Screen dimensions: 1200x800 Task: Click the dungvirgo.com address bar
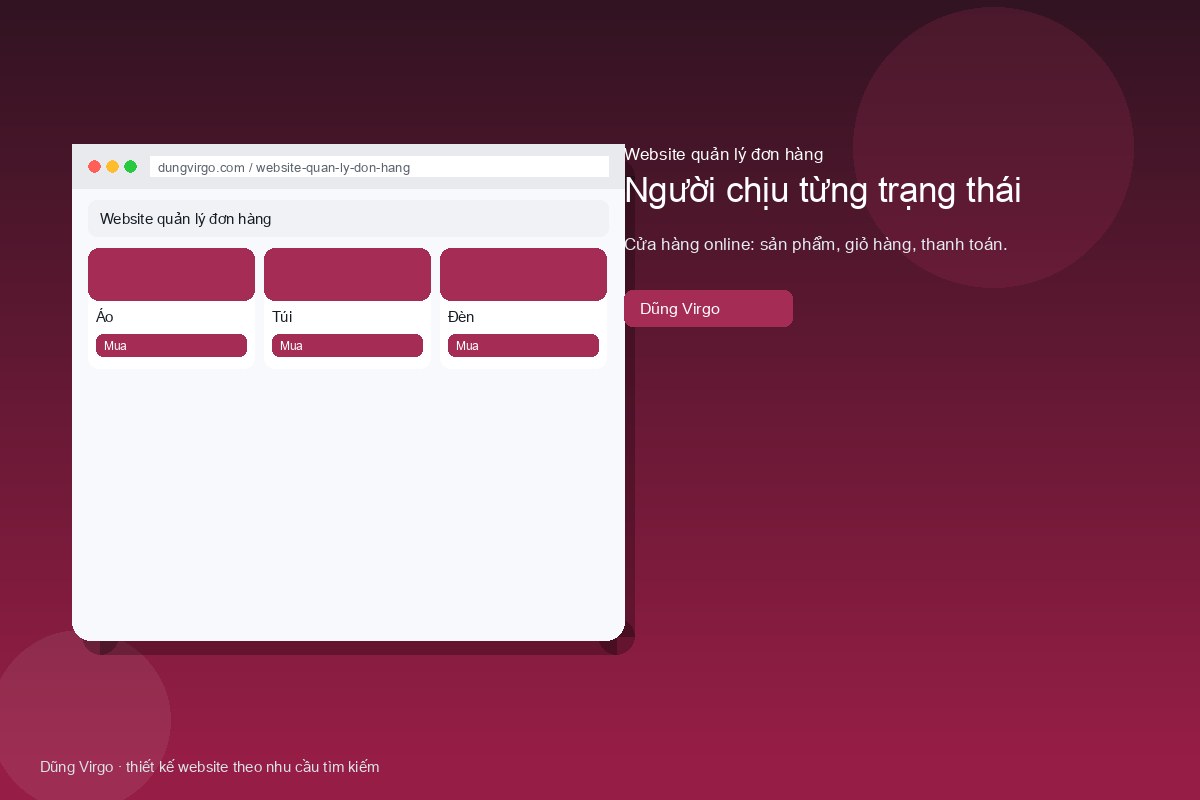(379, 167)
